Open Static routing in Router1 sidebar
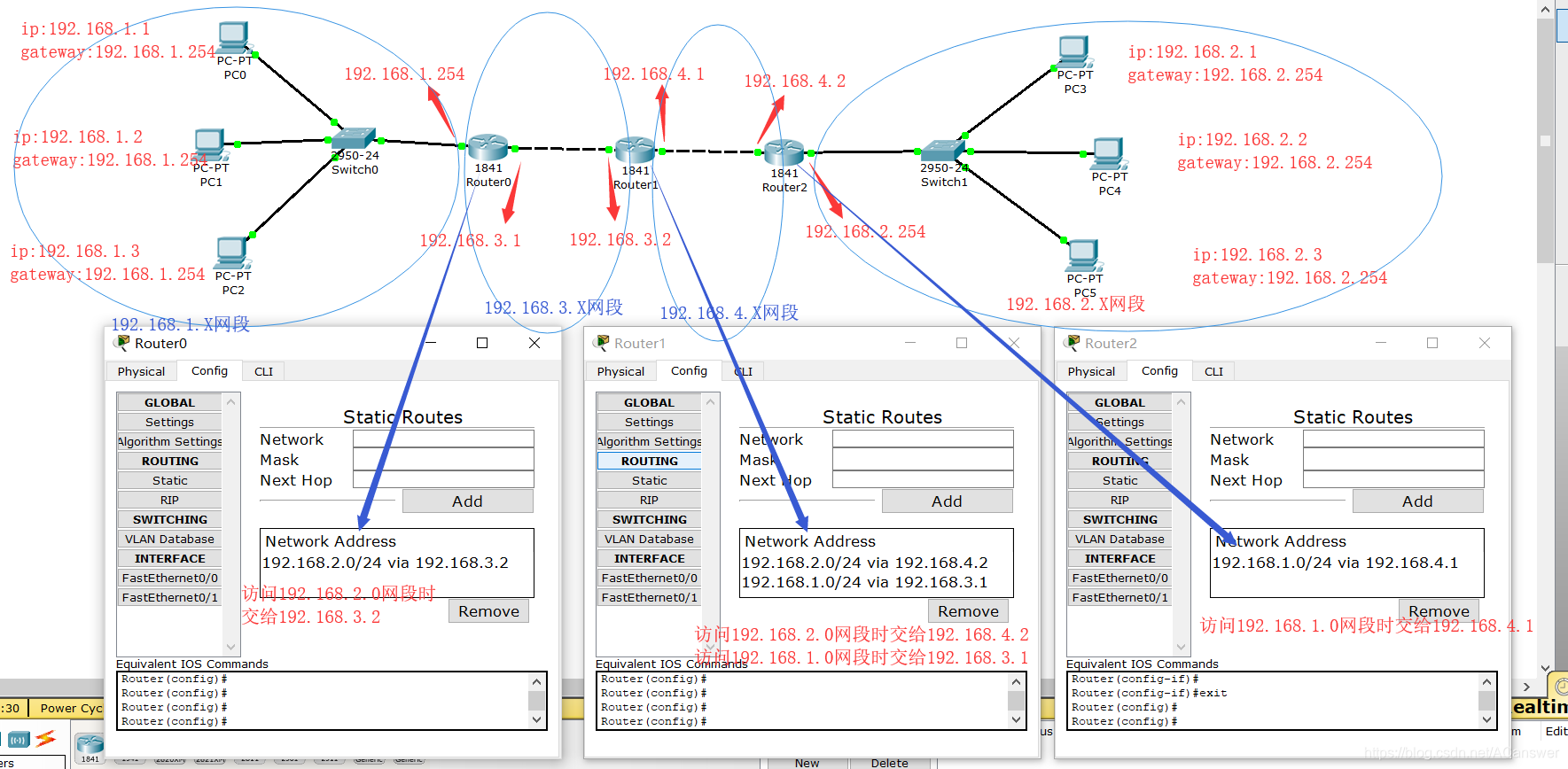Viewport: 1568px width, 769px height. 649,480
